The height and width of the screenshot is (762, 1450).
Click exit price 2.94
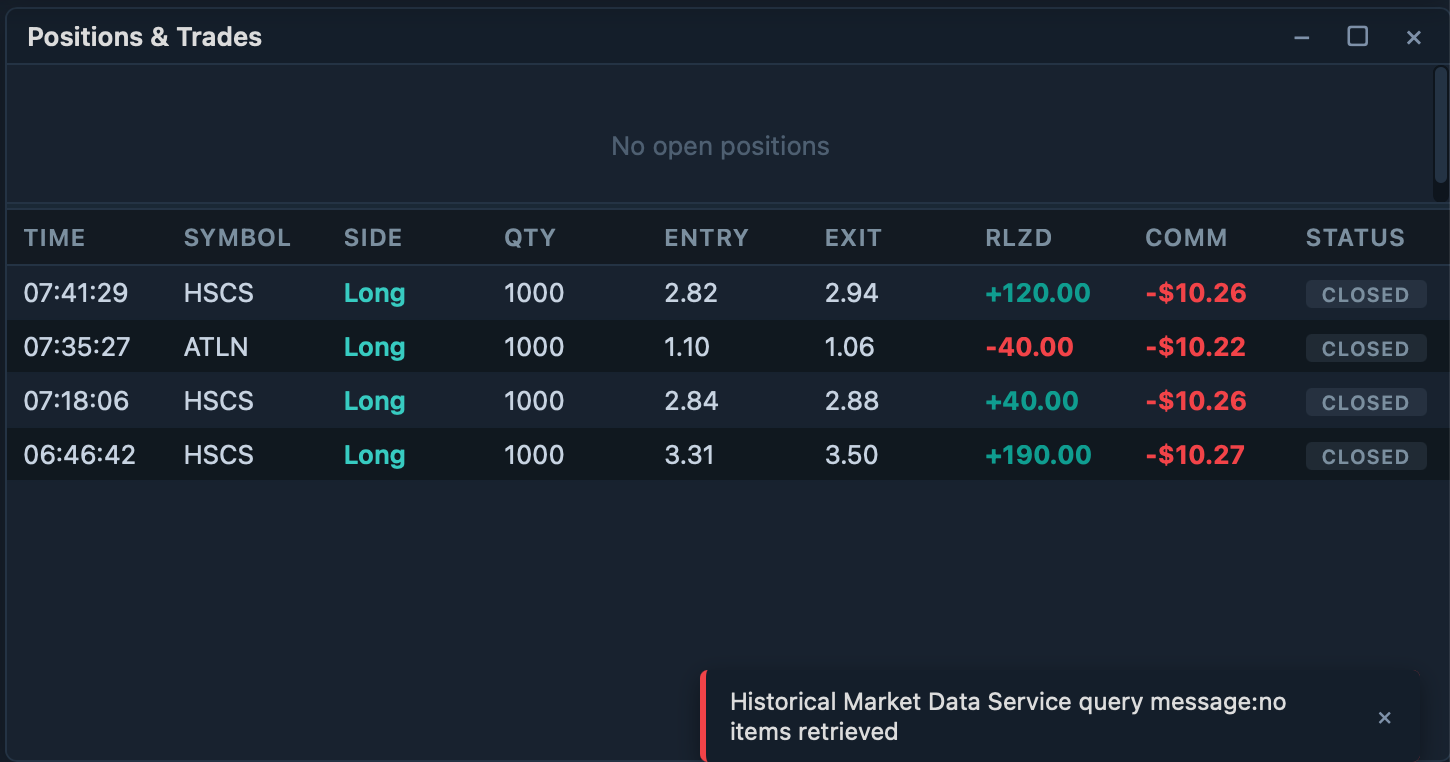point(852,293)
